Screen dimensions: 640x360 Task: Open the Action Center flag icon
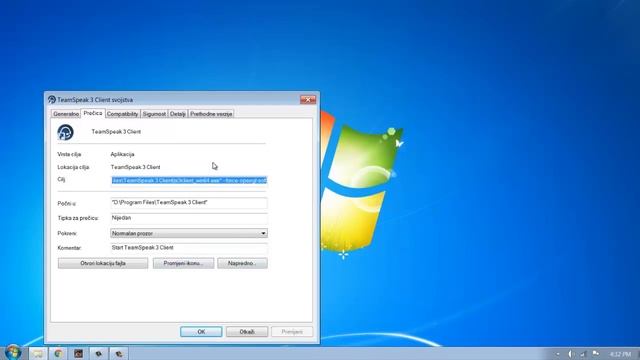(596, 354)
